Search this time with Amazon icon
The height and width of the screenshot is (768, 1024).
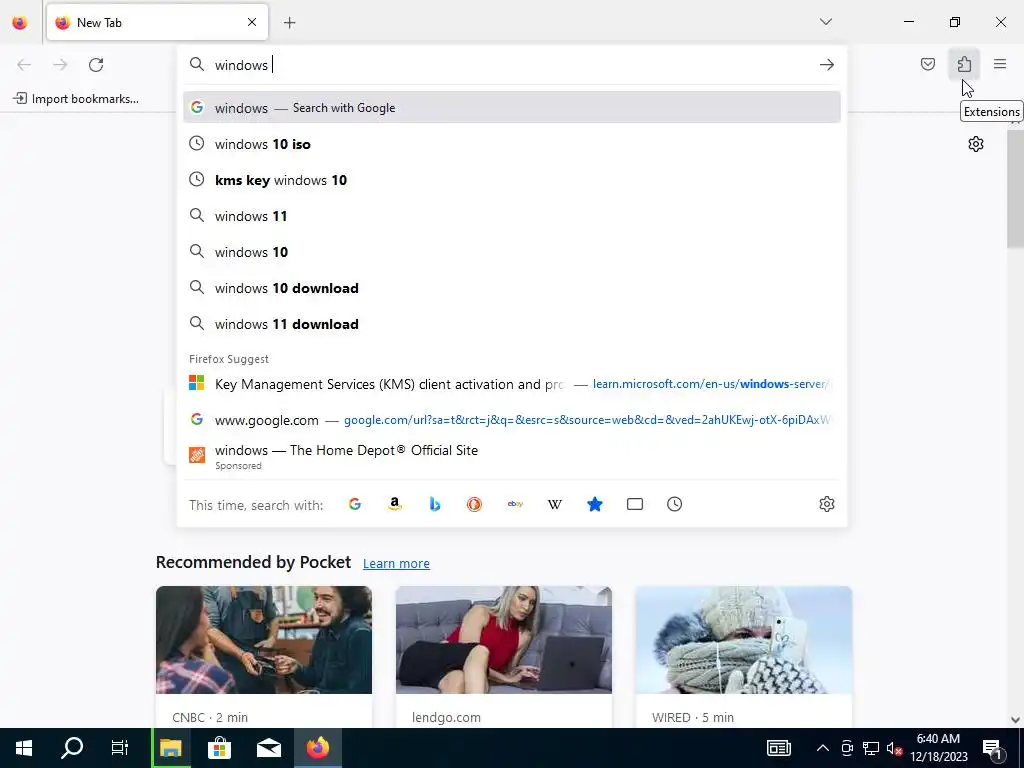pyautogui.click(x=394, y=504)
